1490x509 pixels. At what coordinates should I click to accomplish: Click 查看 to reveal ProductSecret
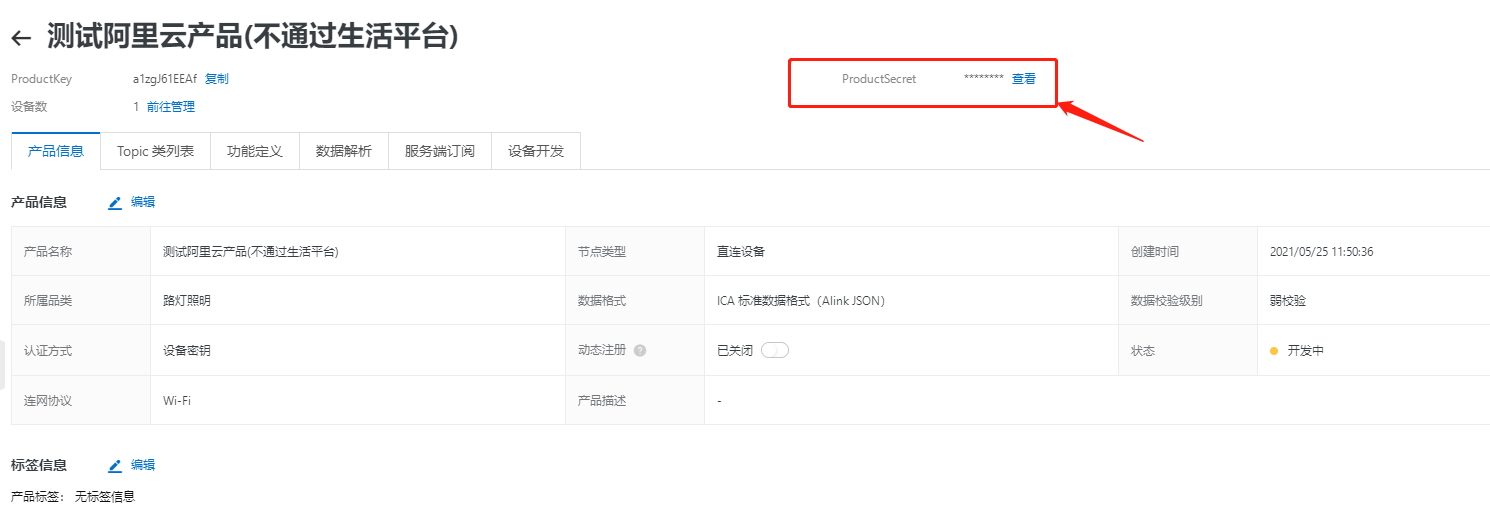1024,79
